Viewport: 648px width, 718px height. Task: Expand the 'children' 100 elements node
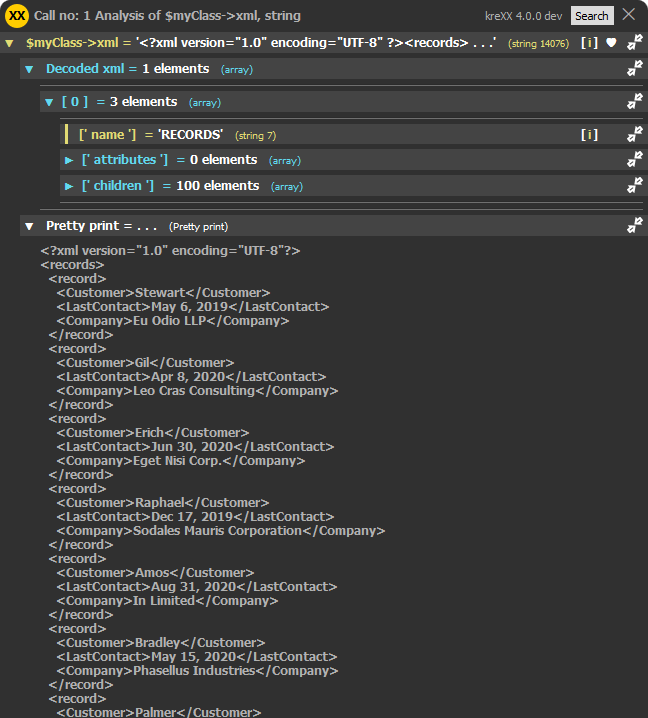69,186
